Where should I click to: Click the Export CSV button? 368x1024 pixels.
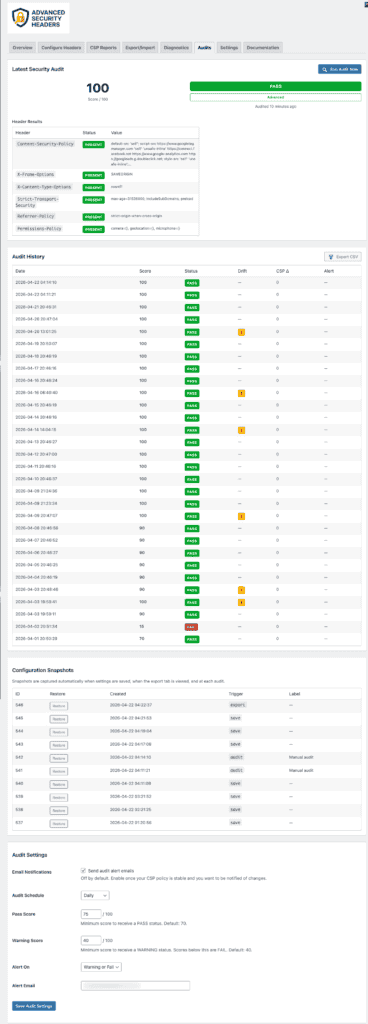click(x=343, y=257)
